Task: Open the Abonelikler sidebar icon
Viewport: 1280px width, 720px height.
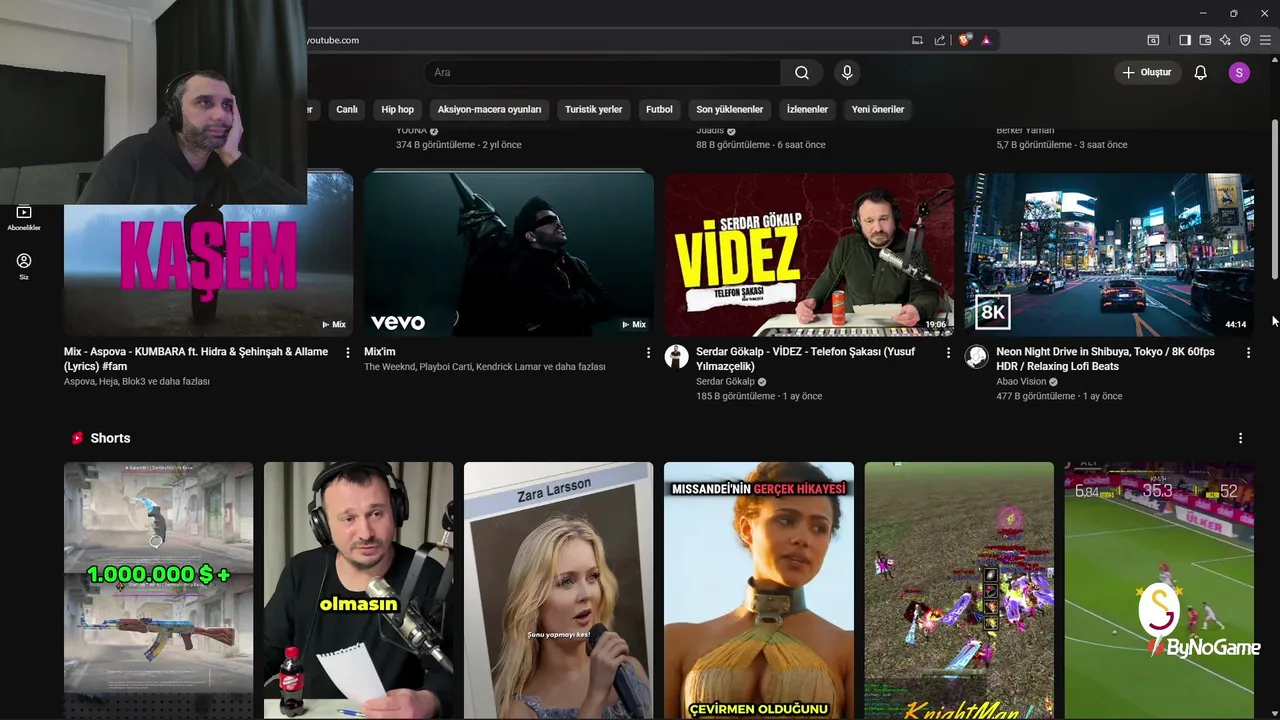Action: [24, 218]
